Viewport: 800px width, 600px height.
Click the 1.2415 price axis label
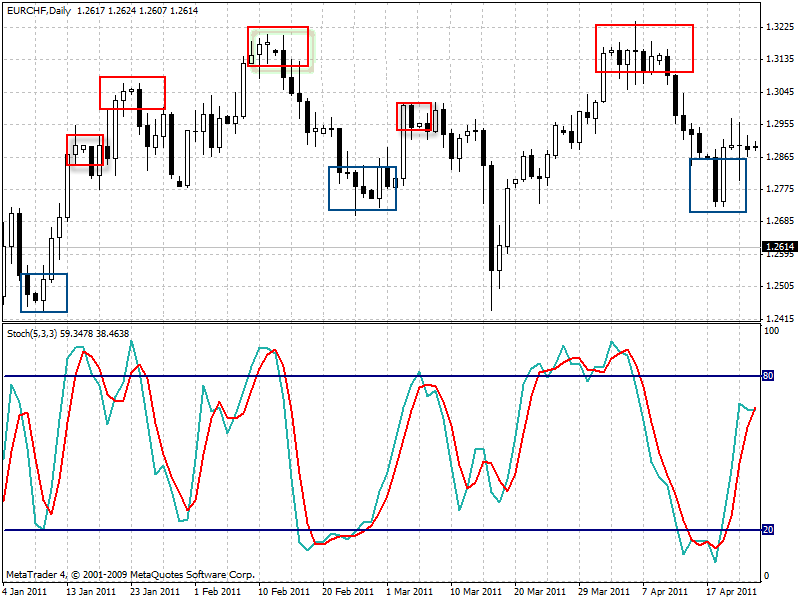(781, 319)
